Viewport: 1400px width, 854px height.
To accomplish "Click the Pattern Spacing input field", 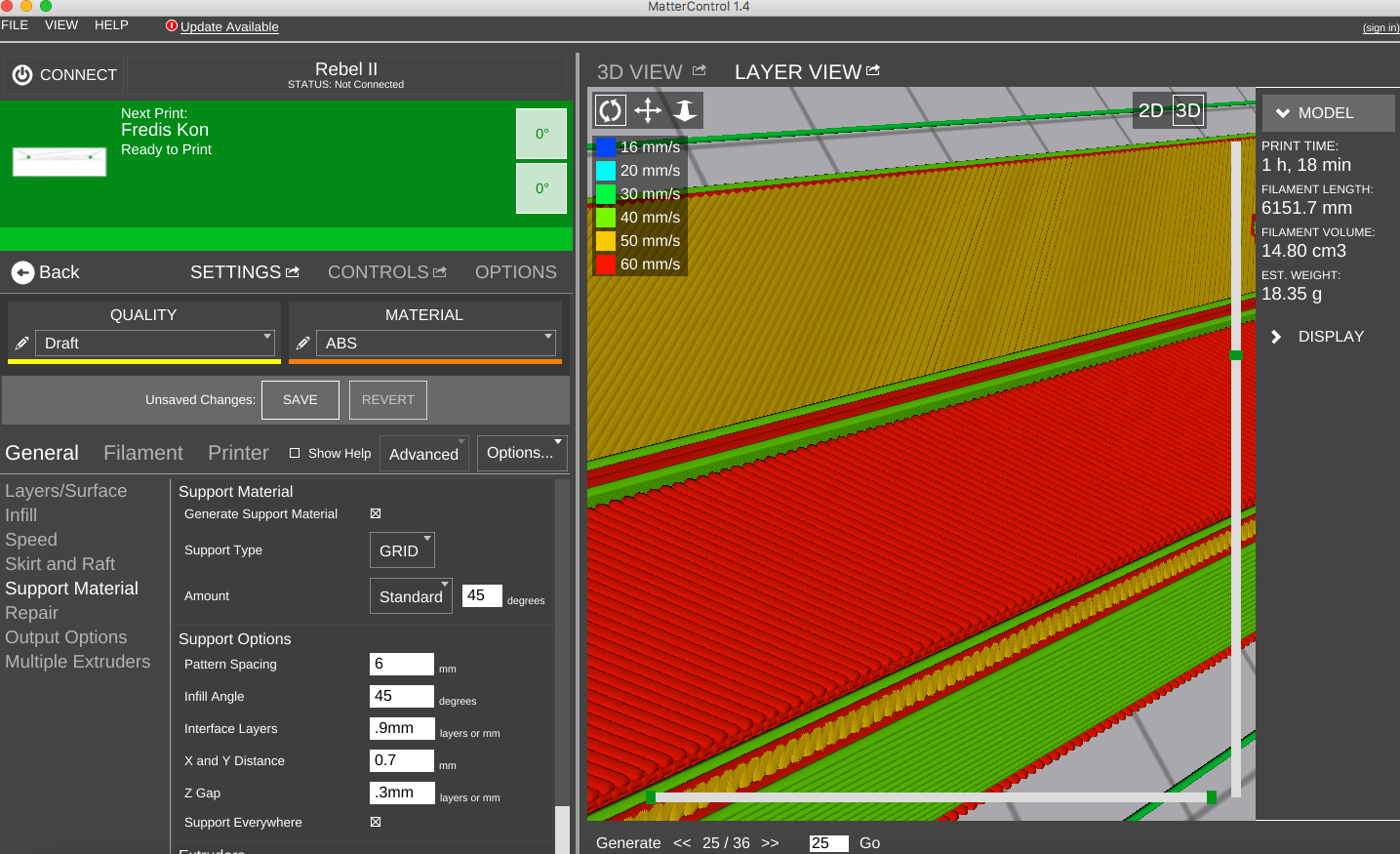I will (401, 664).
